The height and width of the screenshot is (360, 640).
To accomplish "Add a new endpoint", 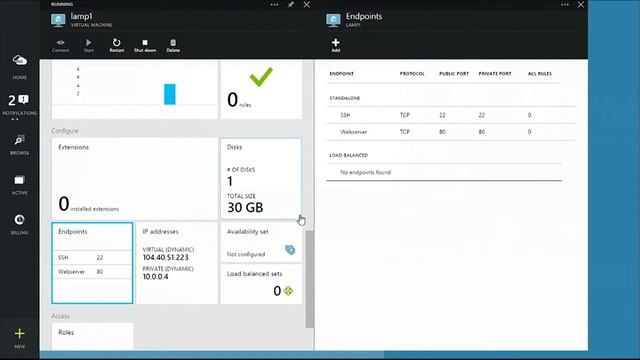I will pyautogui.click(x=336, y=45).
